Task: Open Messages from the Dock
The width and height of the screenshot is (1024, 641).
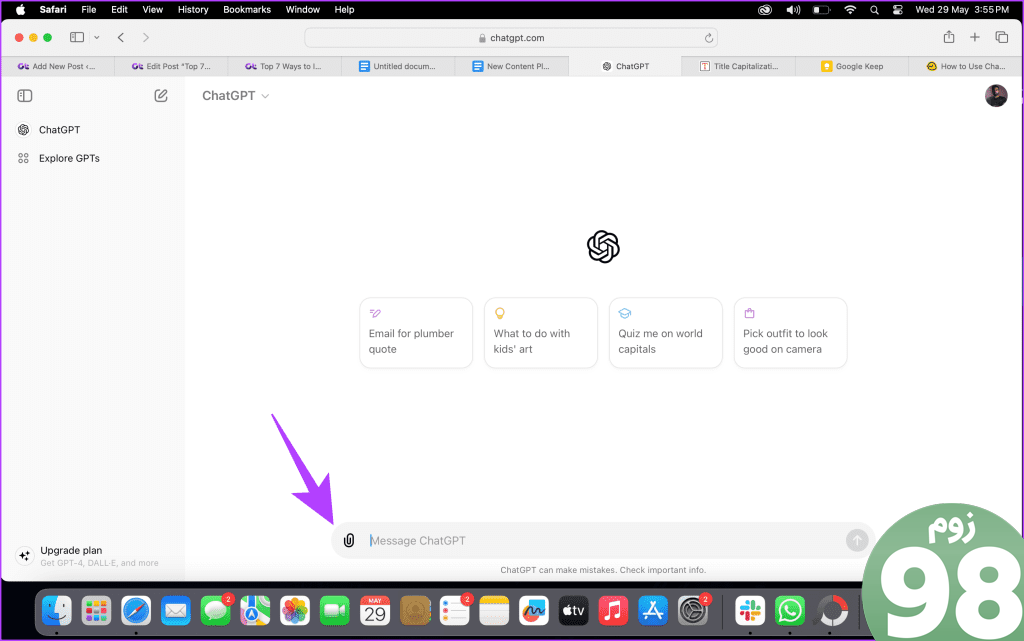Action: [x=216, y=612]
